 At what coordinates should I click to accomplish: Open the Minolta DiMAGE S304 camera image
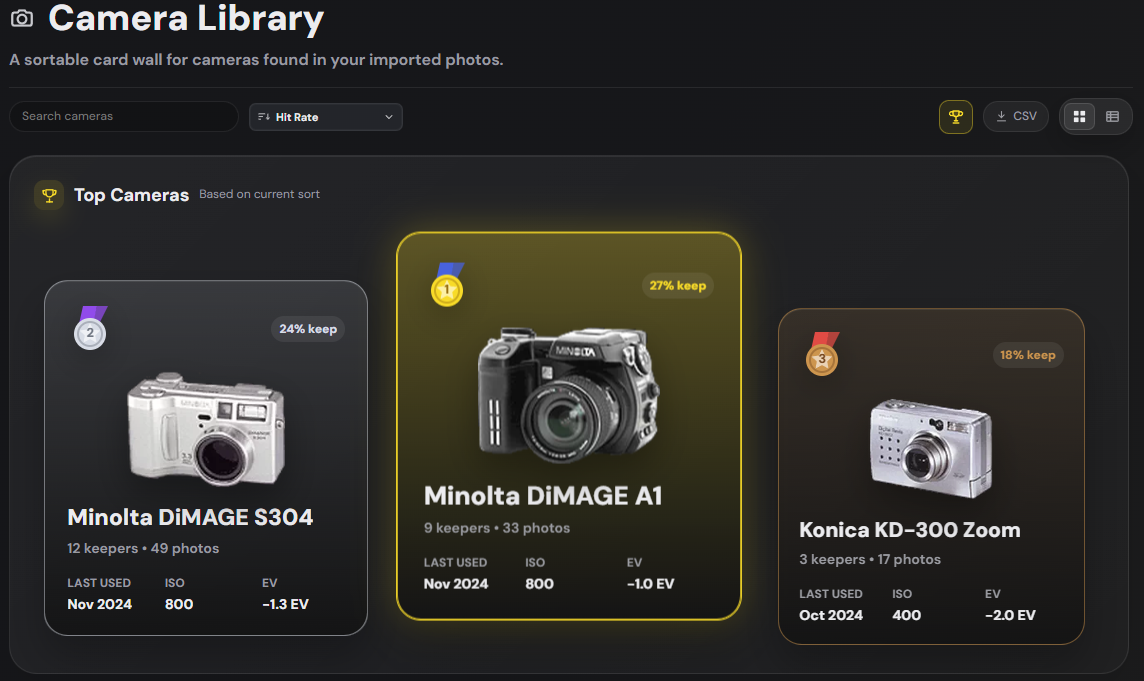tap(206, 429)
